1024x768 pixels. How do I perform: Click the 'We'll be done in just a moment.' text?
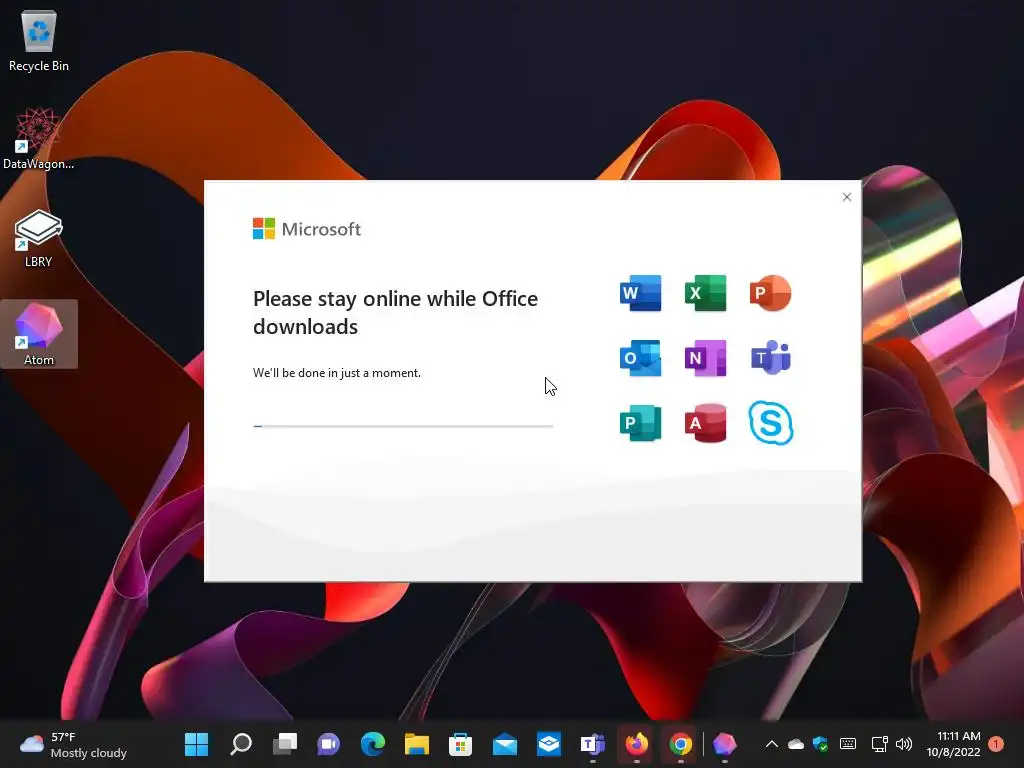337,373
